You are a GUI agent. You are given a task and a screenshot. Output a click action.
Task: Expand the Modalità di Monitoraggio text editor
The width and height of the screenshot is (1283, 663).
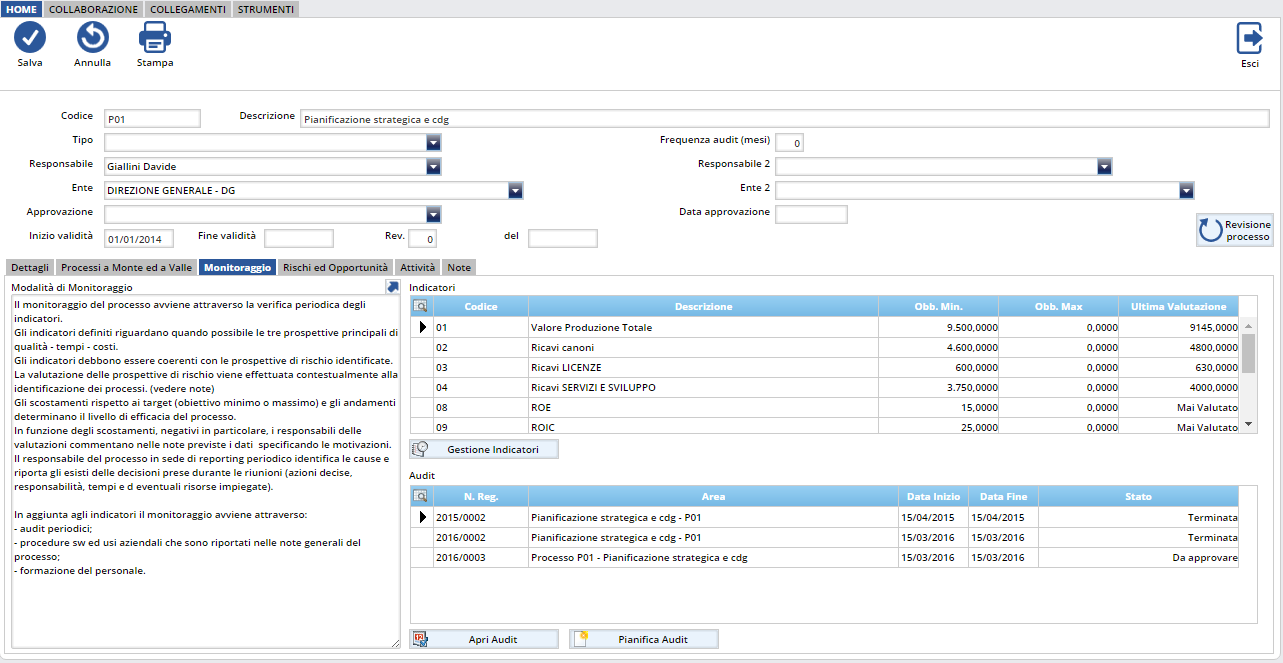click(392, 287)
